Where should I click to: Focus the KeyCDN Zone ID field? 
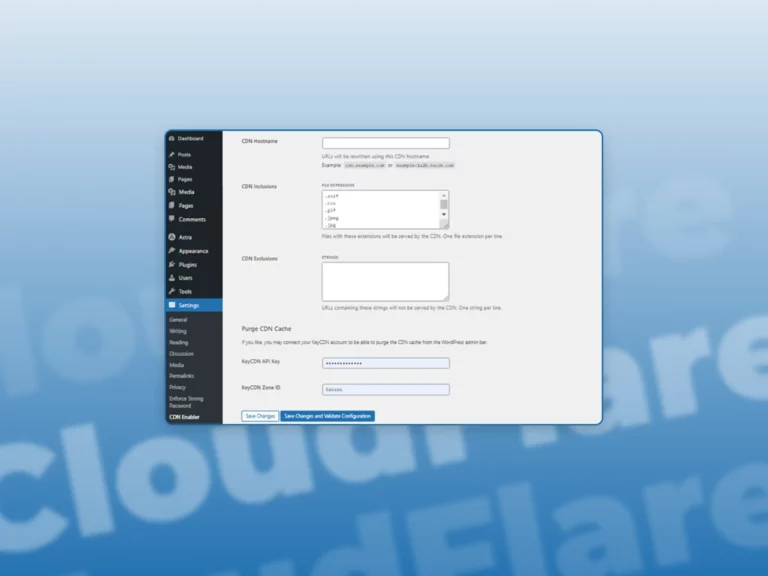386,389
